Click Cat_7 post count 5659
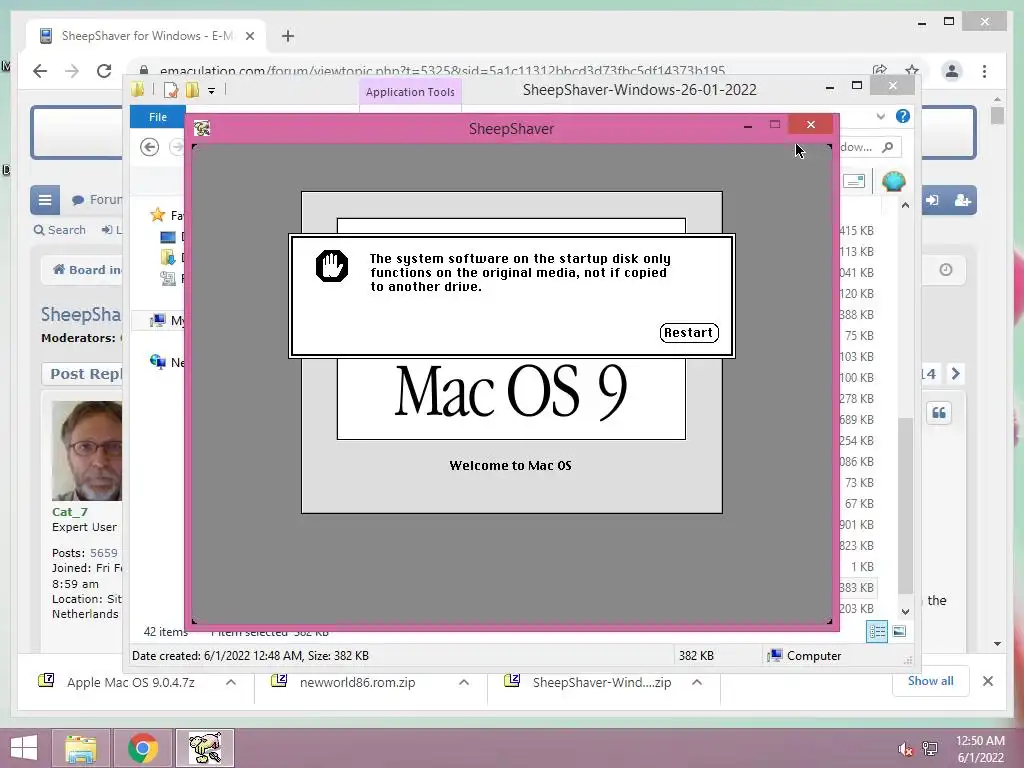The width and height of the screenshot is (1024, 768). (x=104, y=553)
